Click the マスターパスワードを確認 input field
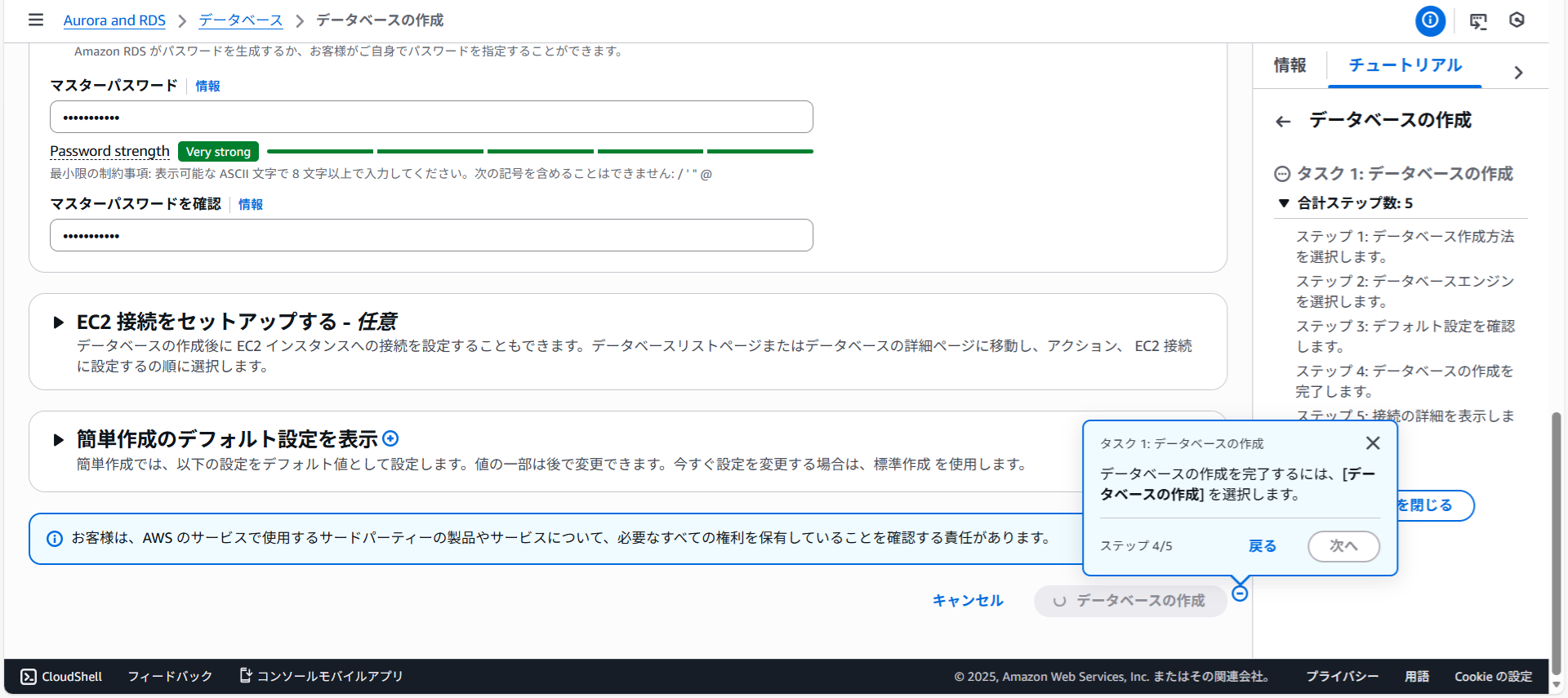The height and width of the screenshot is (698, 1568). tap(431, 235)
